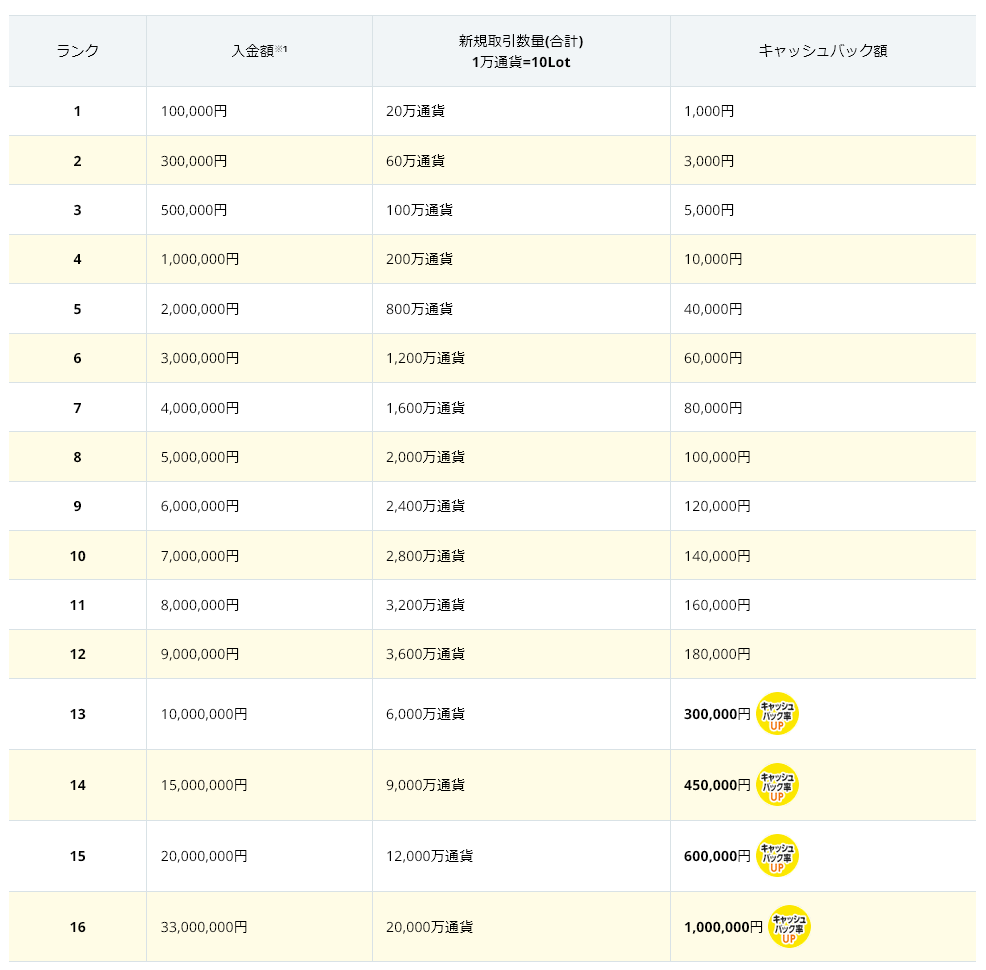The width and height of the screenshot is (986, 970).
Task: Select the rank 5 row number cell
Action: click(x=76, y=308)
